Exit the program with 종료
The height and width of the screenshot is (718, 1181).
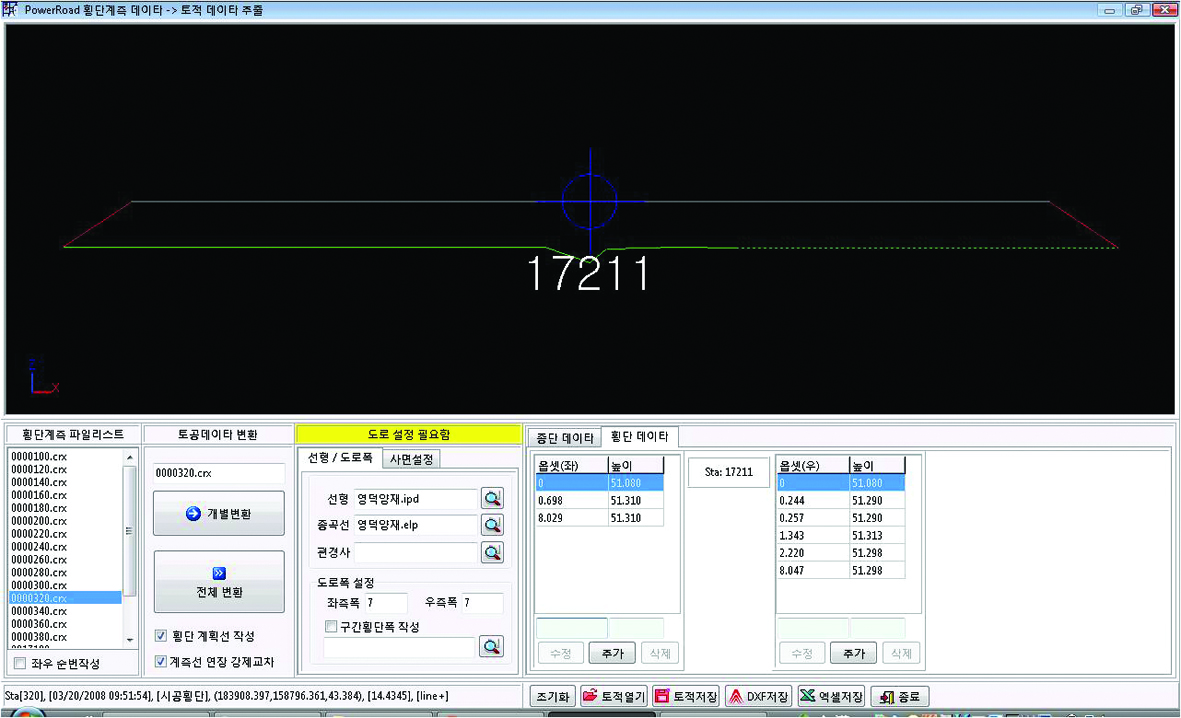[900, 697]
